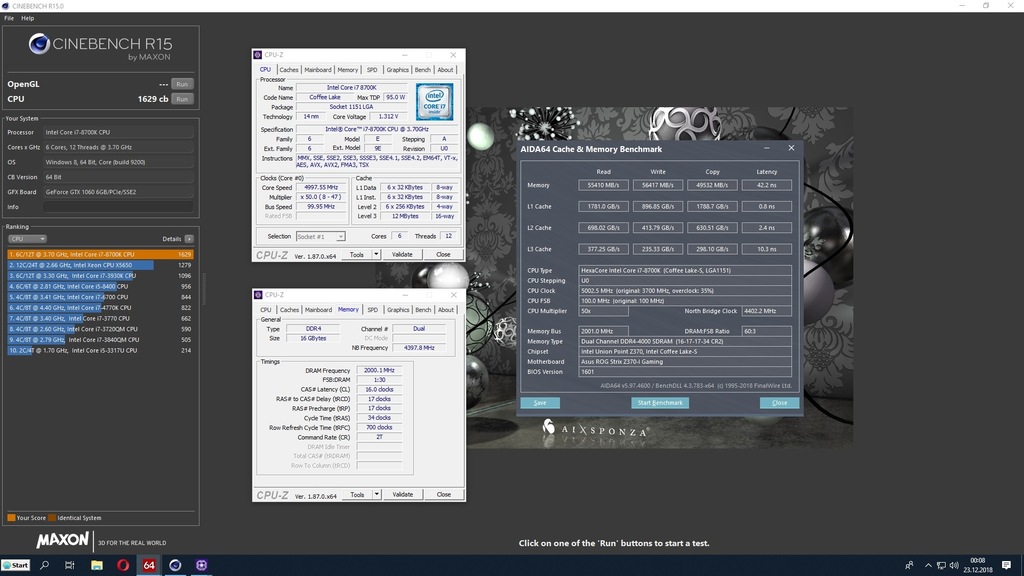Click the Cinebench R15 logo sphere

39,44
